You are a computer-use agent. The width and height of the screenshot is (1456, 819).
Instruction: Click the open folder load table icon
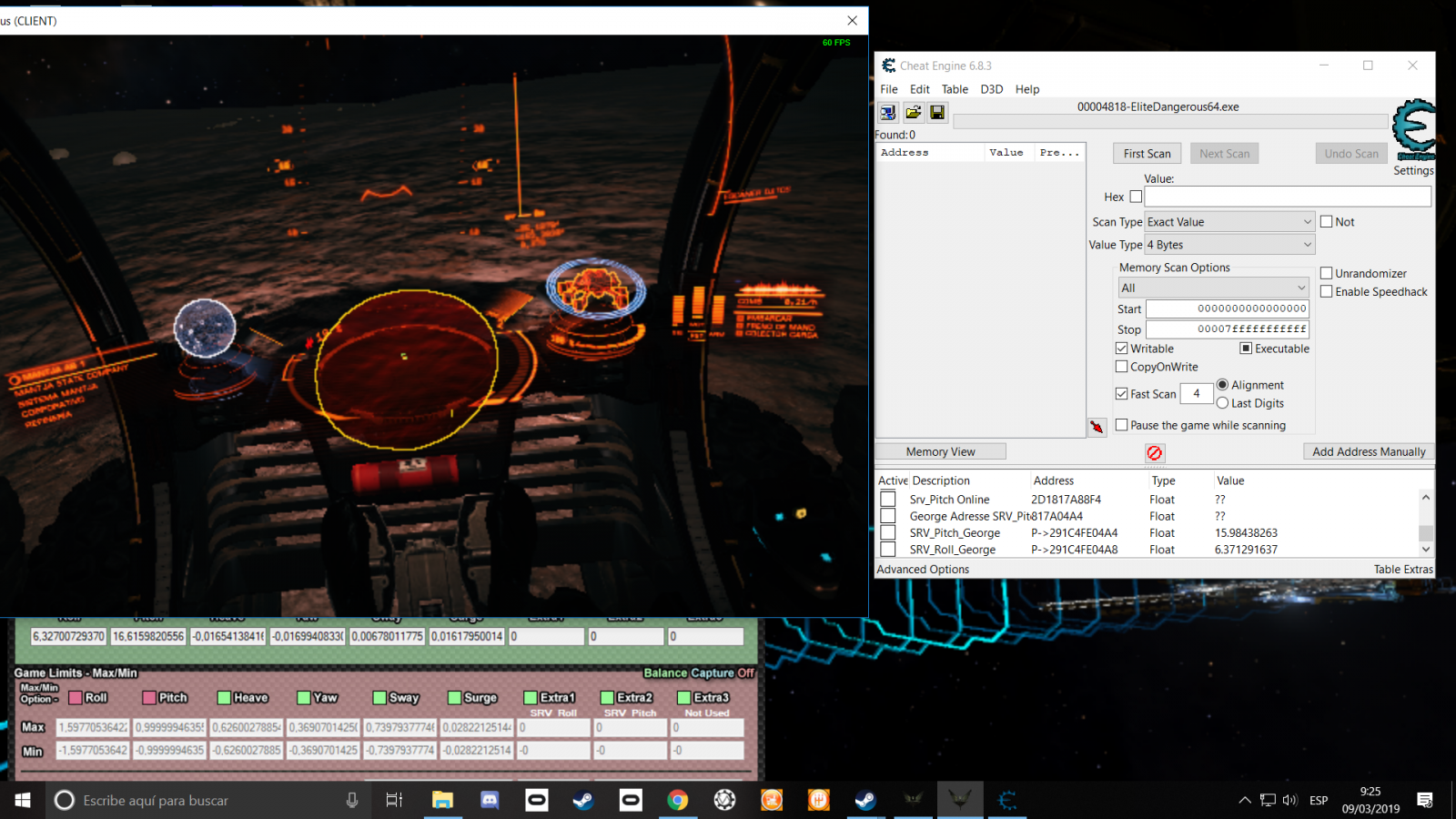click(x=913, y=112)
